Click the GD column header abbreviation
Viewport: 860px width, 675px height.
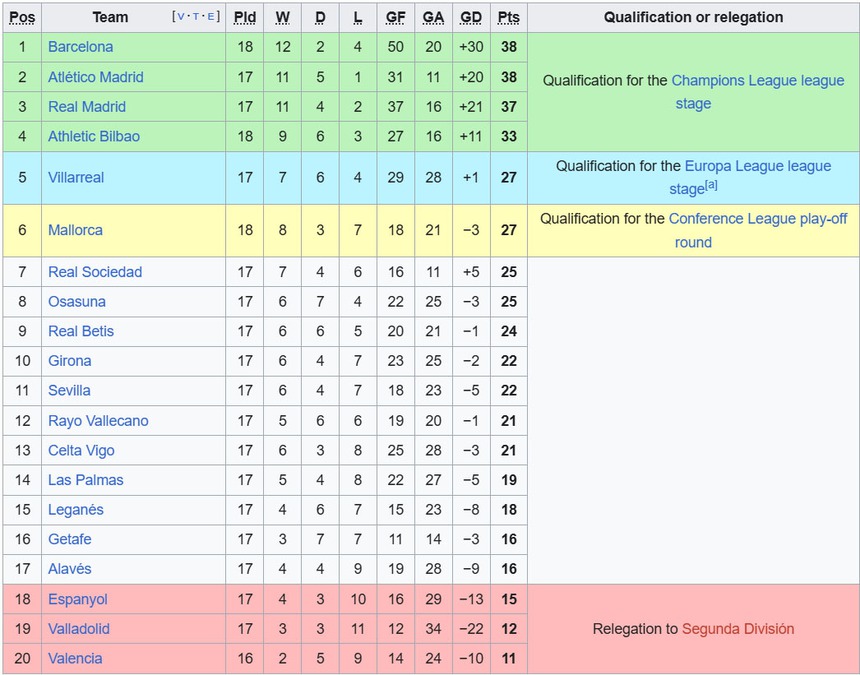[x=471, y=17]
